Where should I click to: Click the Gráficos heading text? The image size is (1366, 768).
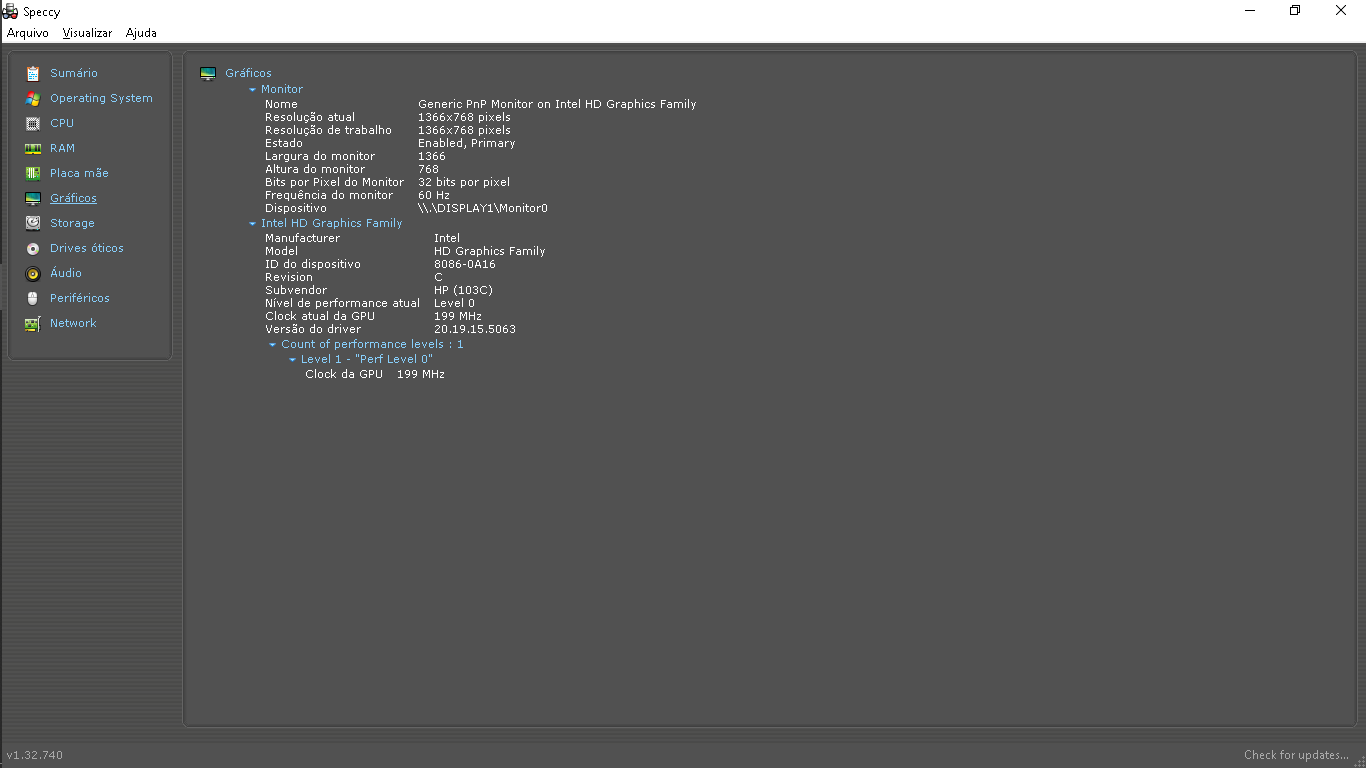coord(248,73)
